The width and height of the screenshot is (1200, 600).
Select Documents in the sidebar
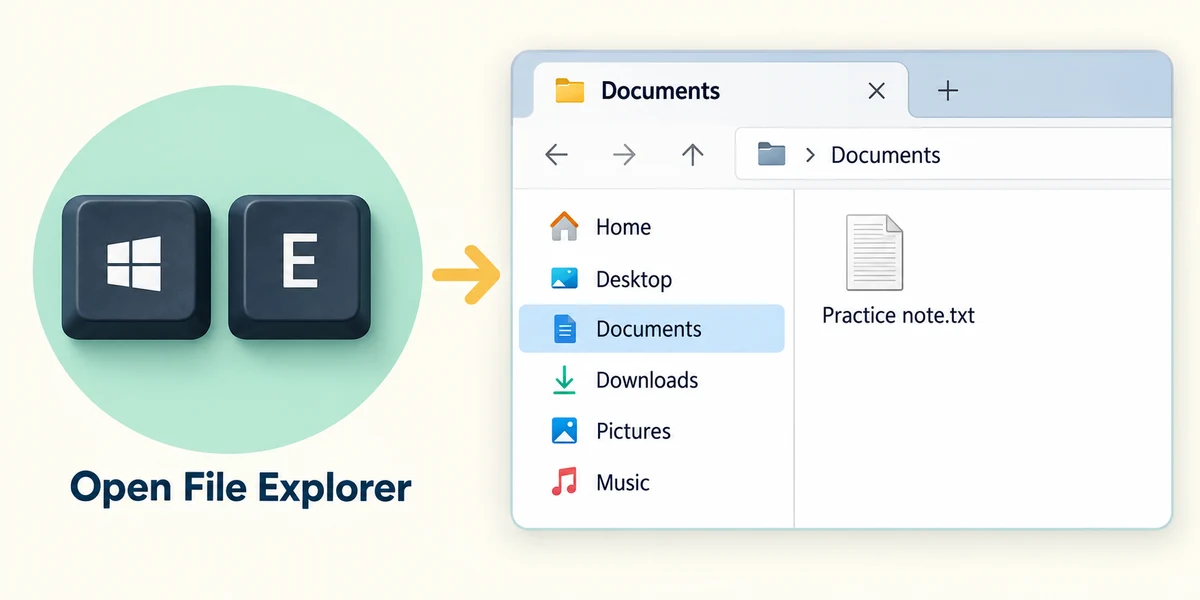coord(651,329)
